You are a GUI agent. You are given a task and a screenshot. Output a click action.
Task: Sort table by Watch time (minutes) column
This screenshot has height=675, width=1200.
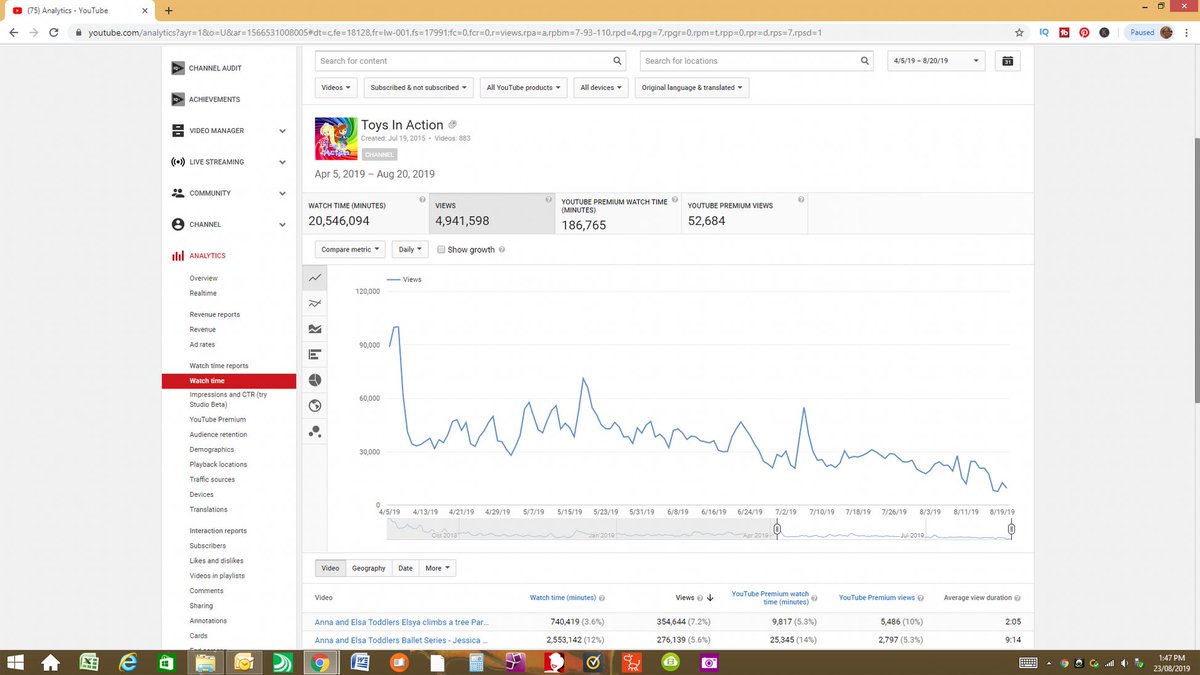(563, 598)
